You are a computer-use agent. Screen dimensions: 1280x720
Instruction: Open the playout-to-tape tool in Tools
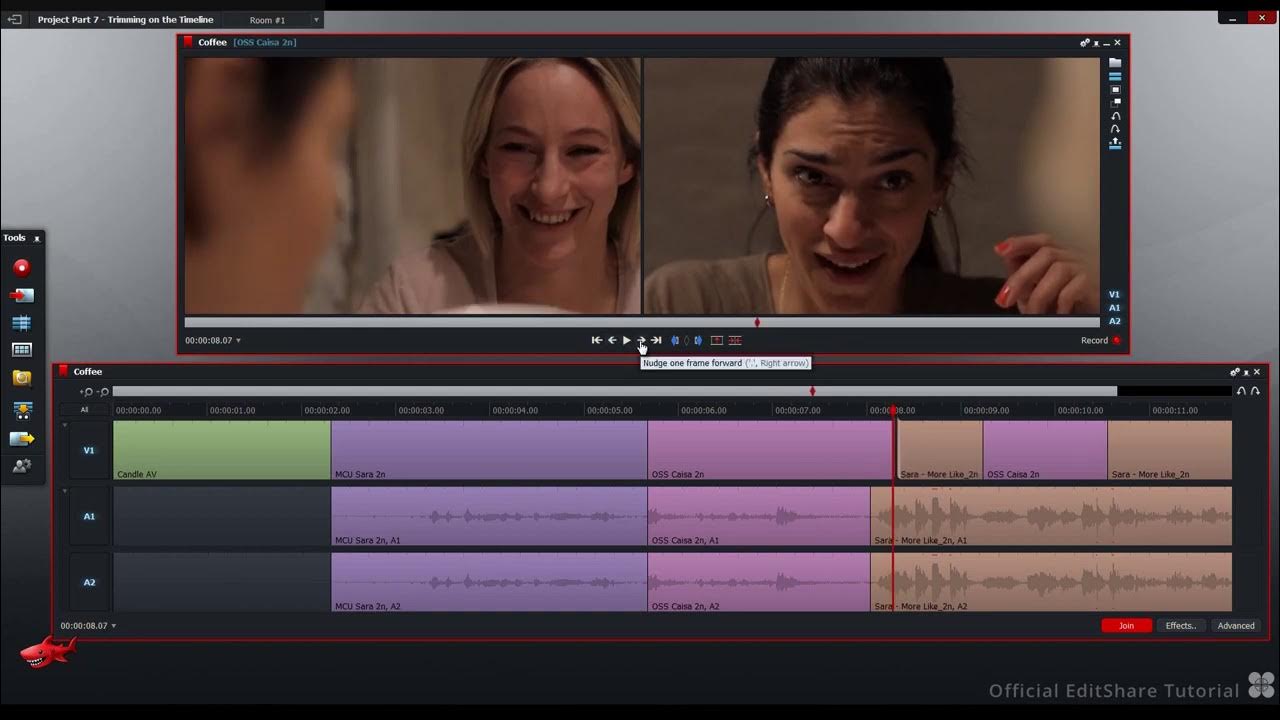click(x=22, y=410)
